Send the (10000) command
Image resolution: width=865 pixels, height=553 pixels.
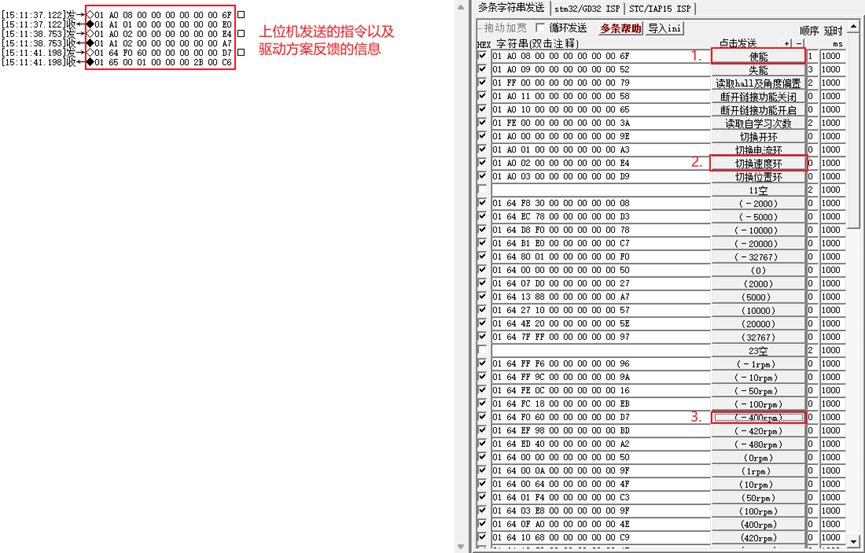758,311
